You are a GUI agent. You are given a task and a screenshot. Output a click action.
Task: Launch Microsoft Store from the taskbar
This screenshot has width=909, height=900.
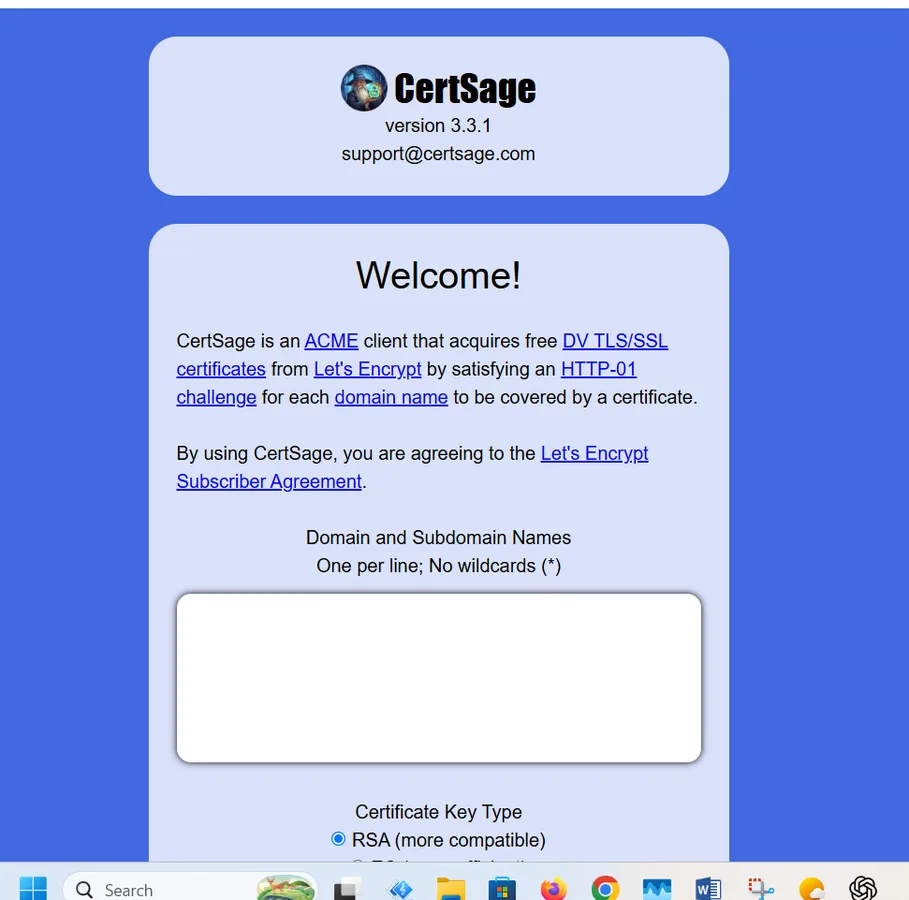pos(502,888)
